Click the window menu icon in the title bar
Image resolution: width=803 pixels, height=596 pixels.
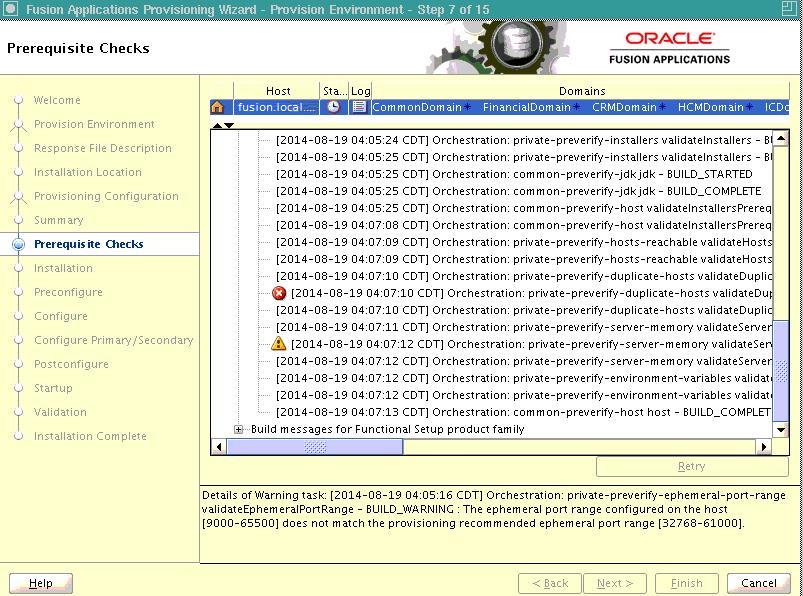tap(10, 9)
